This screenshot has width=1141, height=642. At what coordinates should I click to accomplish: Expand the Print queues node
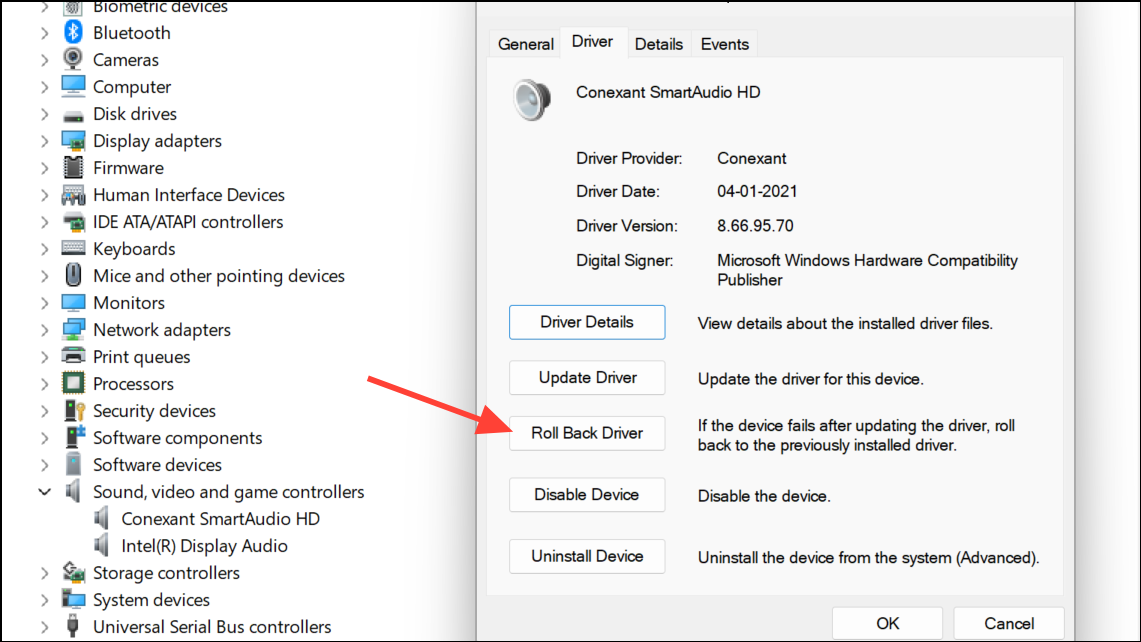click(x=44, y=357)
